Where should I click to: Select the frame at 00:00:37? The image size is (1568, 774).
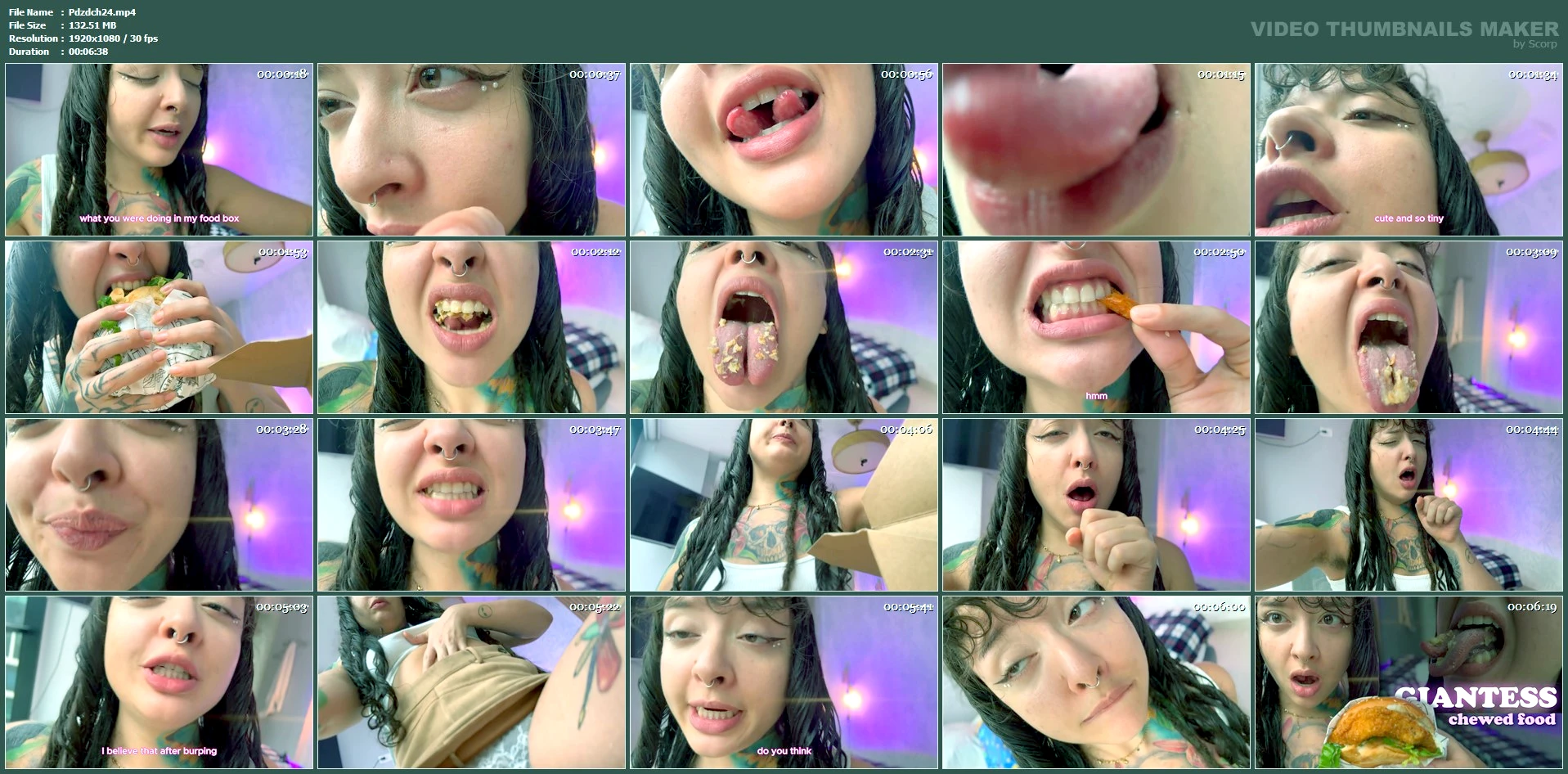click(471, 150)
